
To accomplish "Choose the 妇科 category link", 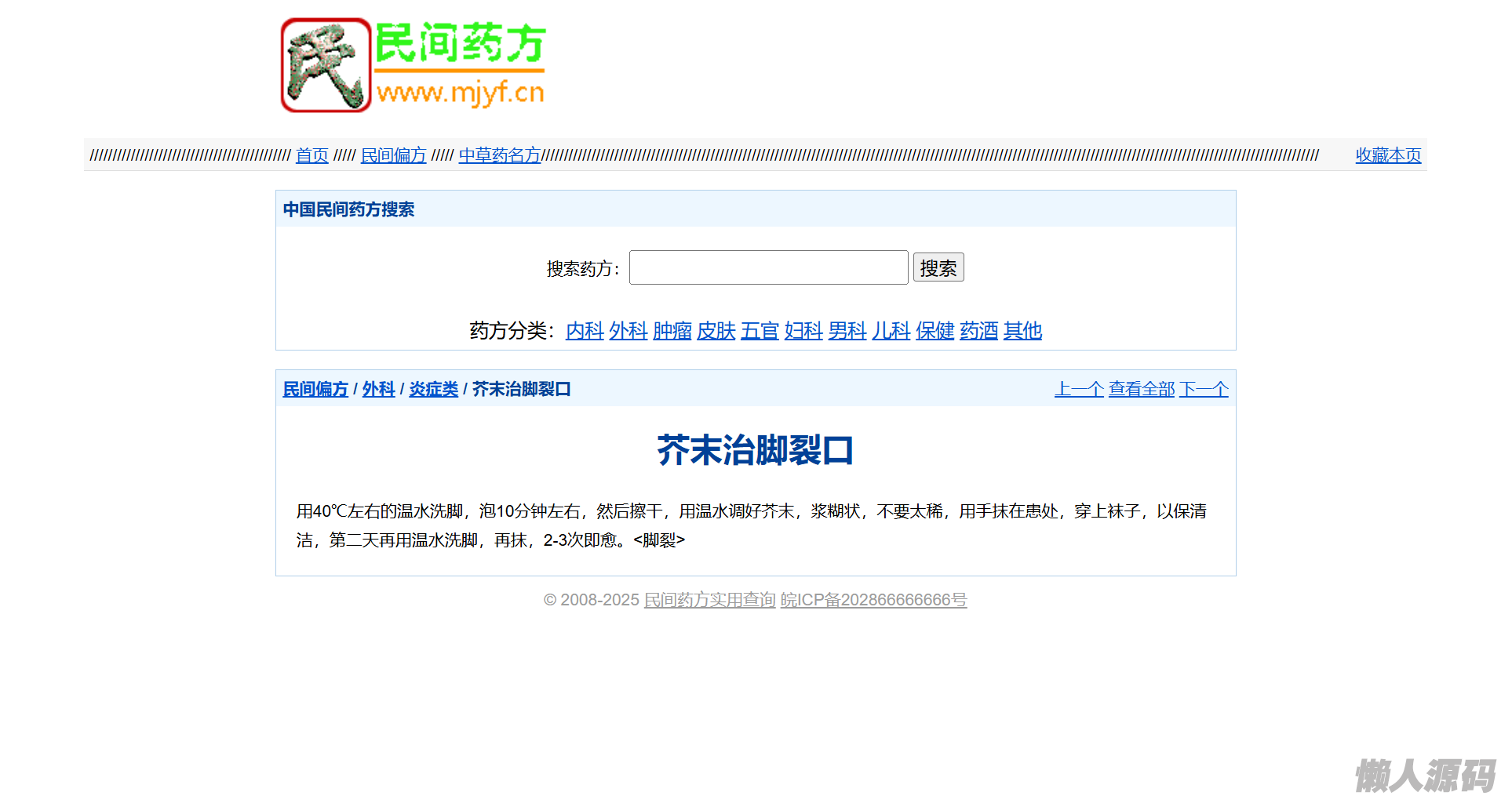I will coord(803,331).
